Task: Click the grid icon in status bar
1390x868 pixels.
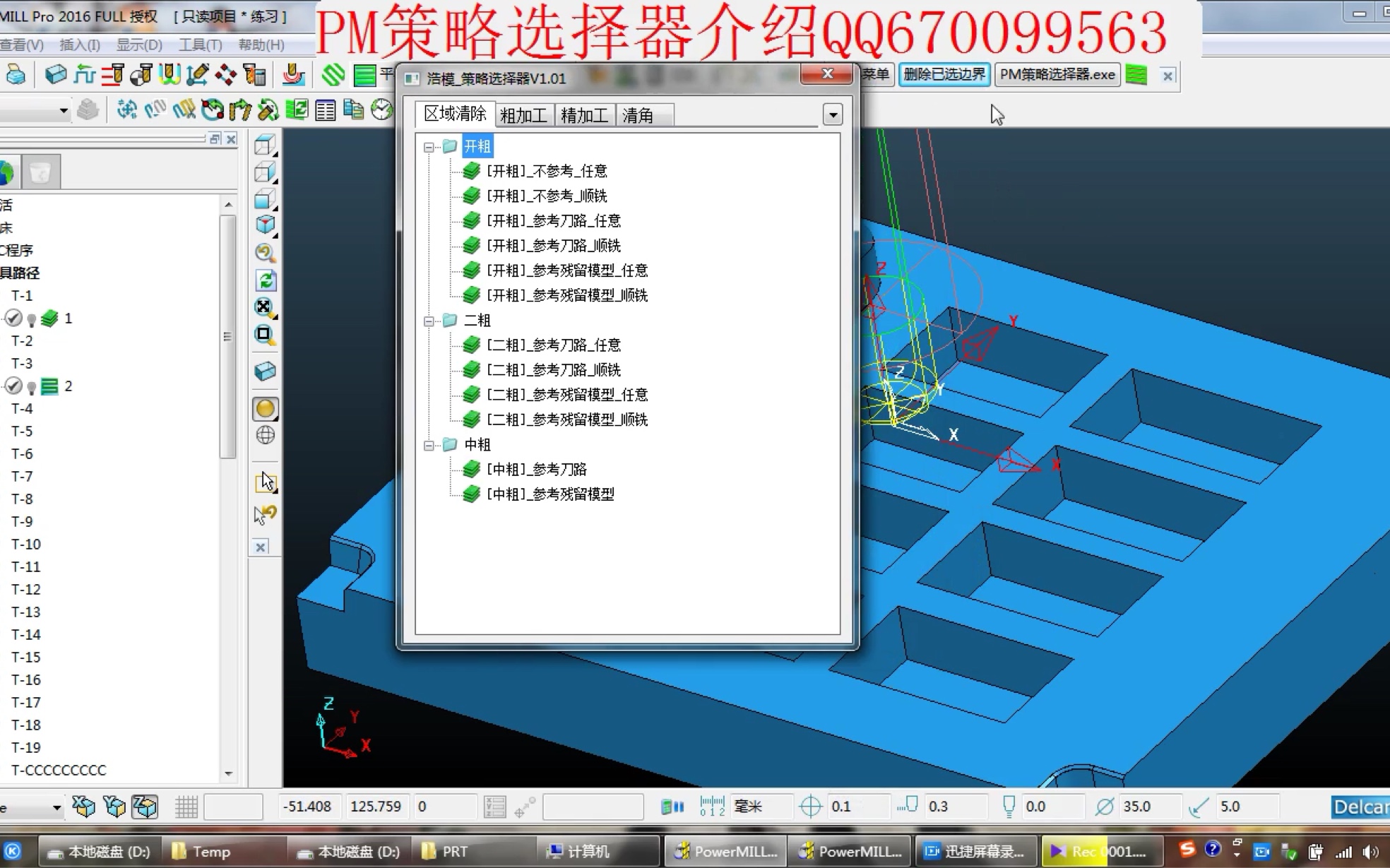Action: click(x=186, y=807)
